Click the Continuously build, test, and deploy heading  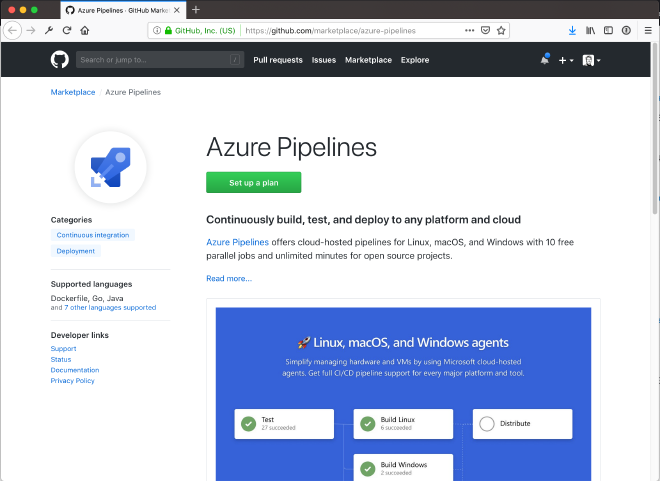point(363,220)
